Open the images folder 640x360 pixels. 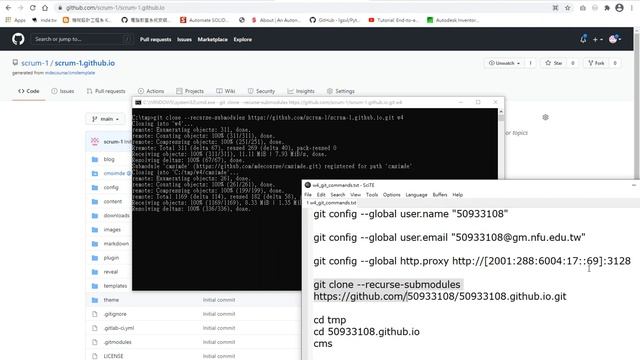click(x=112, y=230)
